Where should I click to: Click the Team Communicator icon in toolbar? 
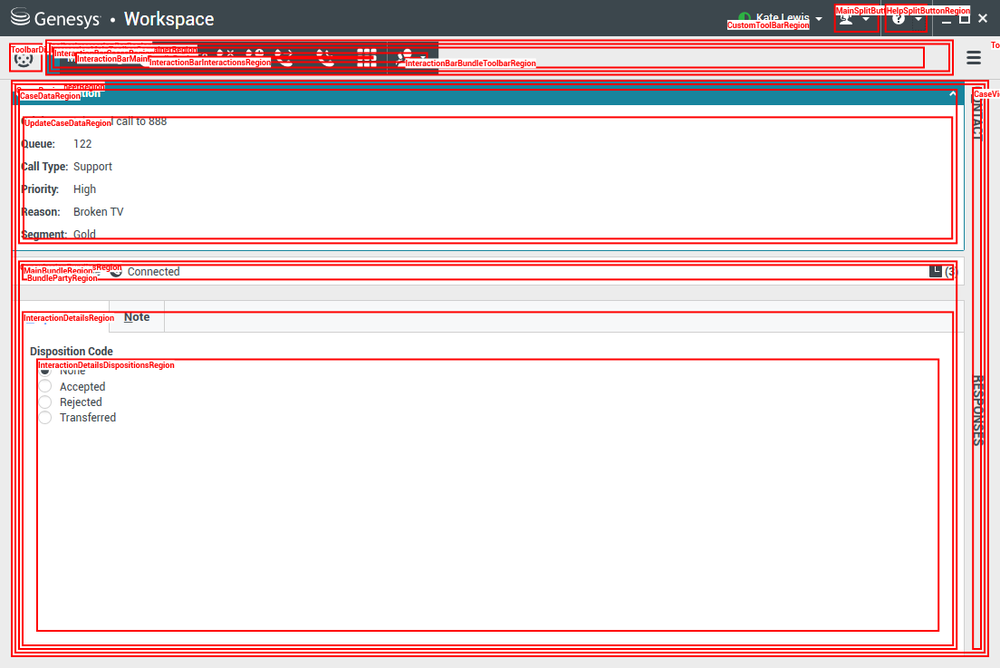(x=24, y=59)
